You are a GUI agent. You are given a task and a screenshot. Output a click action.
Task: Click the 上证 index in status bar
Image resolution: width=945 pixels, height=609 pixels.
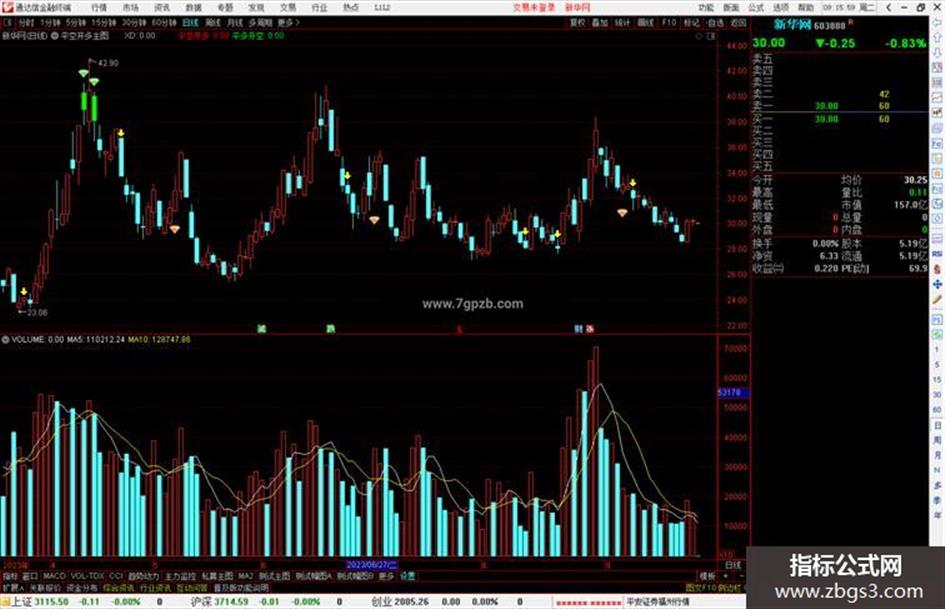(20, 602)
